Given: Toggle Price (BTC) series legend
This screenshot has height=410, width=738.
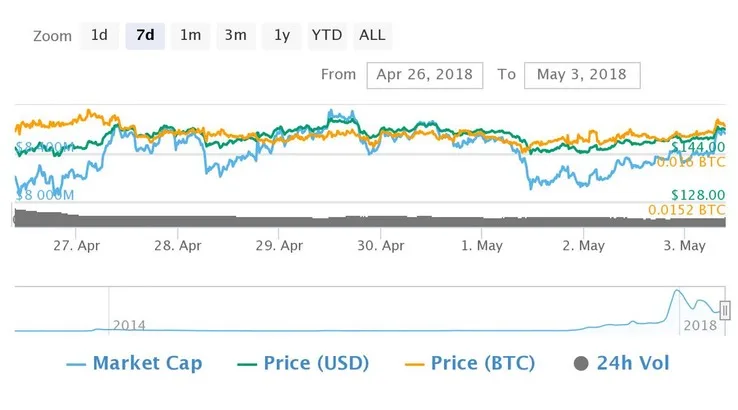Looking at the screenshot, I should pyautogui.click(x=482, y=362).
